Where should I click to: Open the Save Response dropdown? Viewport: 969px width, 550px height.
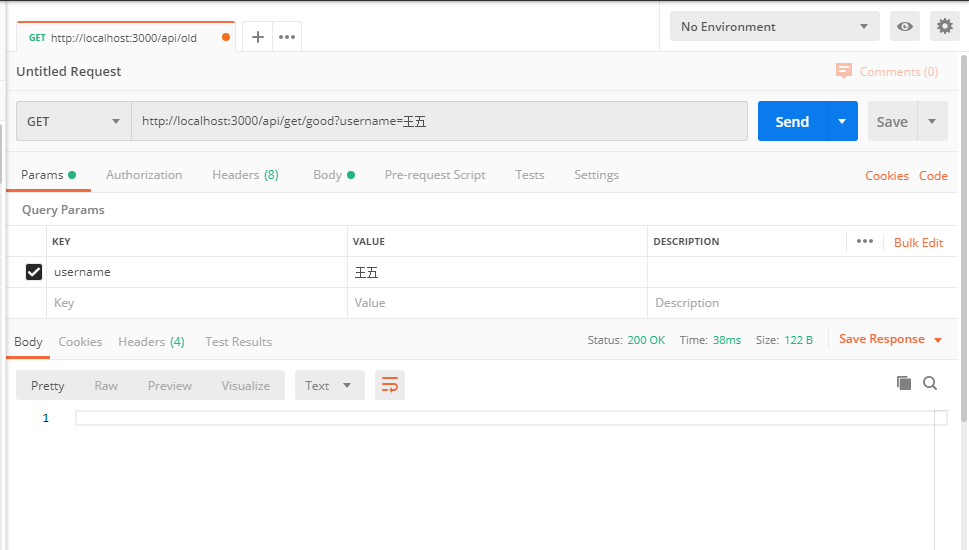point(890,339)
